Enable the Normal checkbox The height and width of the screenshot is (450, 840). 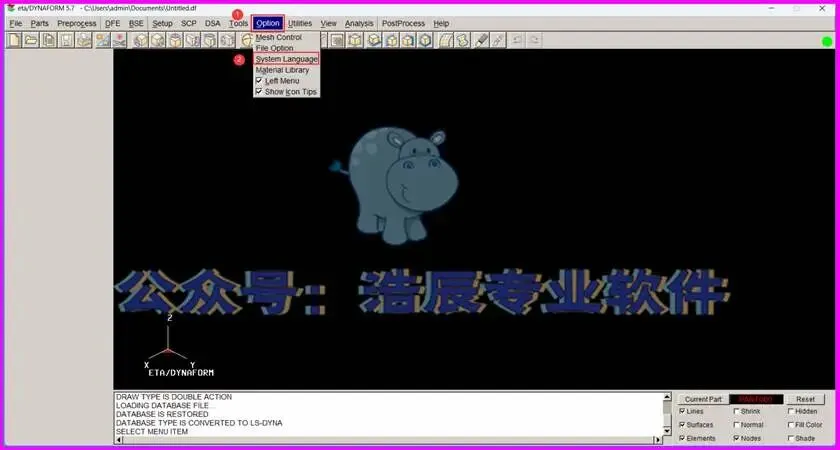tap(737, 424)
